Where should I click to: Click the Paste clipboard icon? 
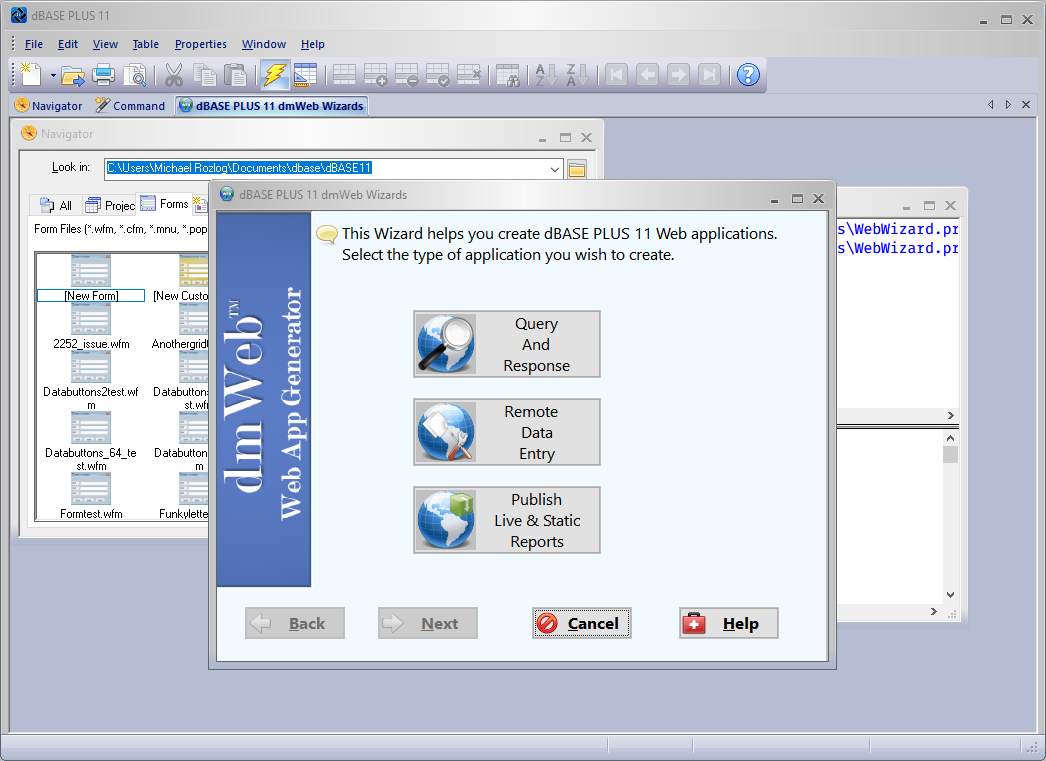235,75
